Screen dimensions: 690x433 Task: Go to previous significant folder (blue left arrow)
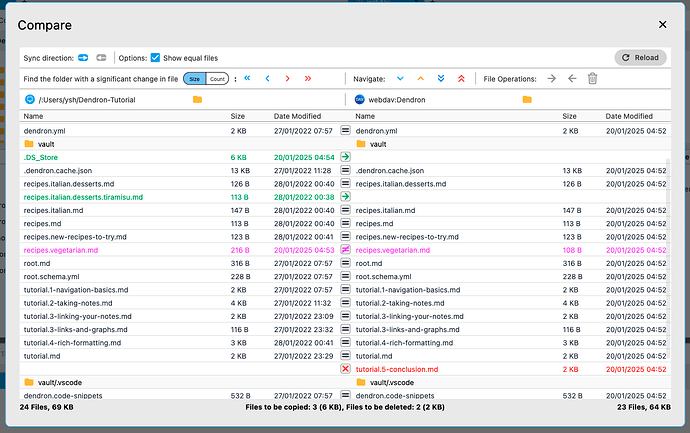point(268,78)
